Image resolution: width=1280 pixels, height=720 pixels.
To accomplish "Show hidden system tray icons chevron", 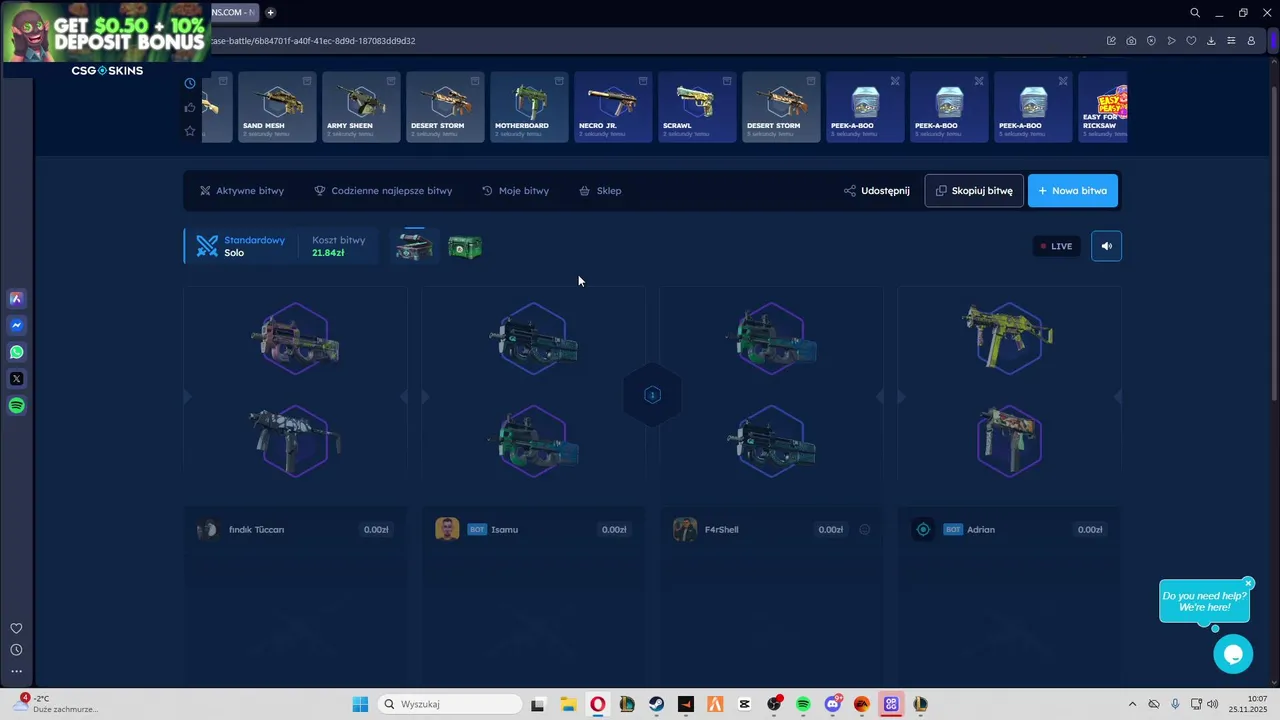I will 1132,704.
